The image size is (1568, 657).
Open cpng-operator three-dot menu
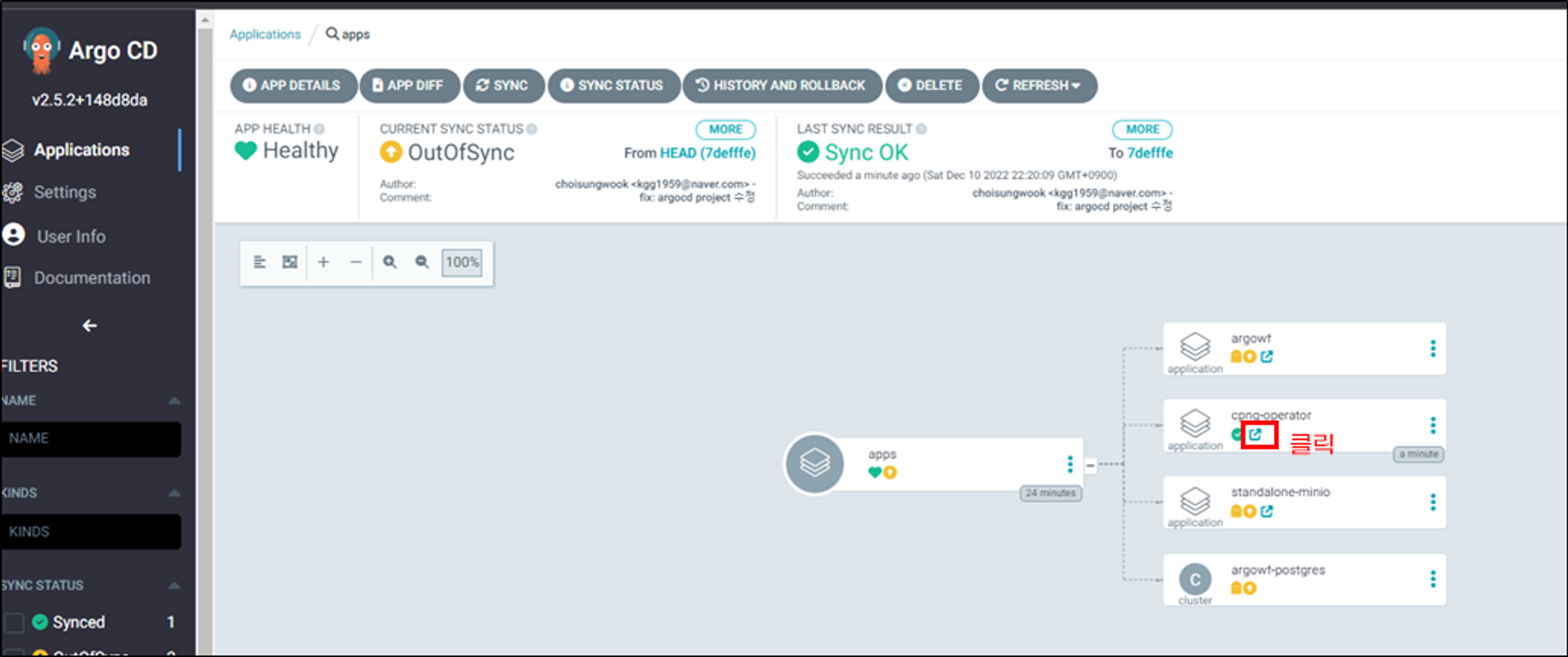[1433, 425]
